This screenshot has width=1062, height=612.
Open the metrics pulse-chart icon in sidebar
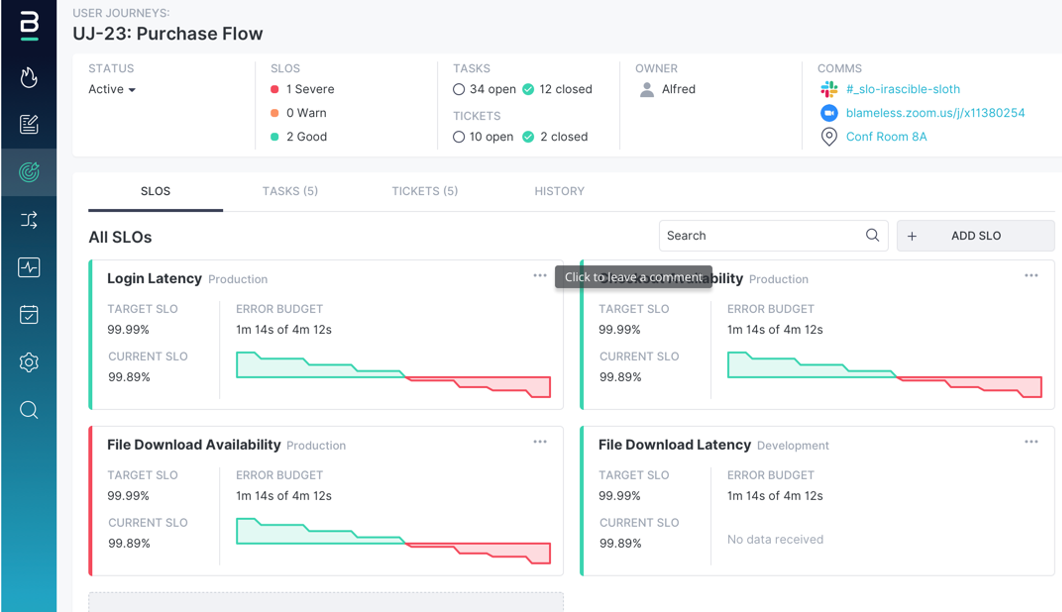pyautogui.click(x=29, y=267)
